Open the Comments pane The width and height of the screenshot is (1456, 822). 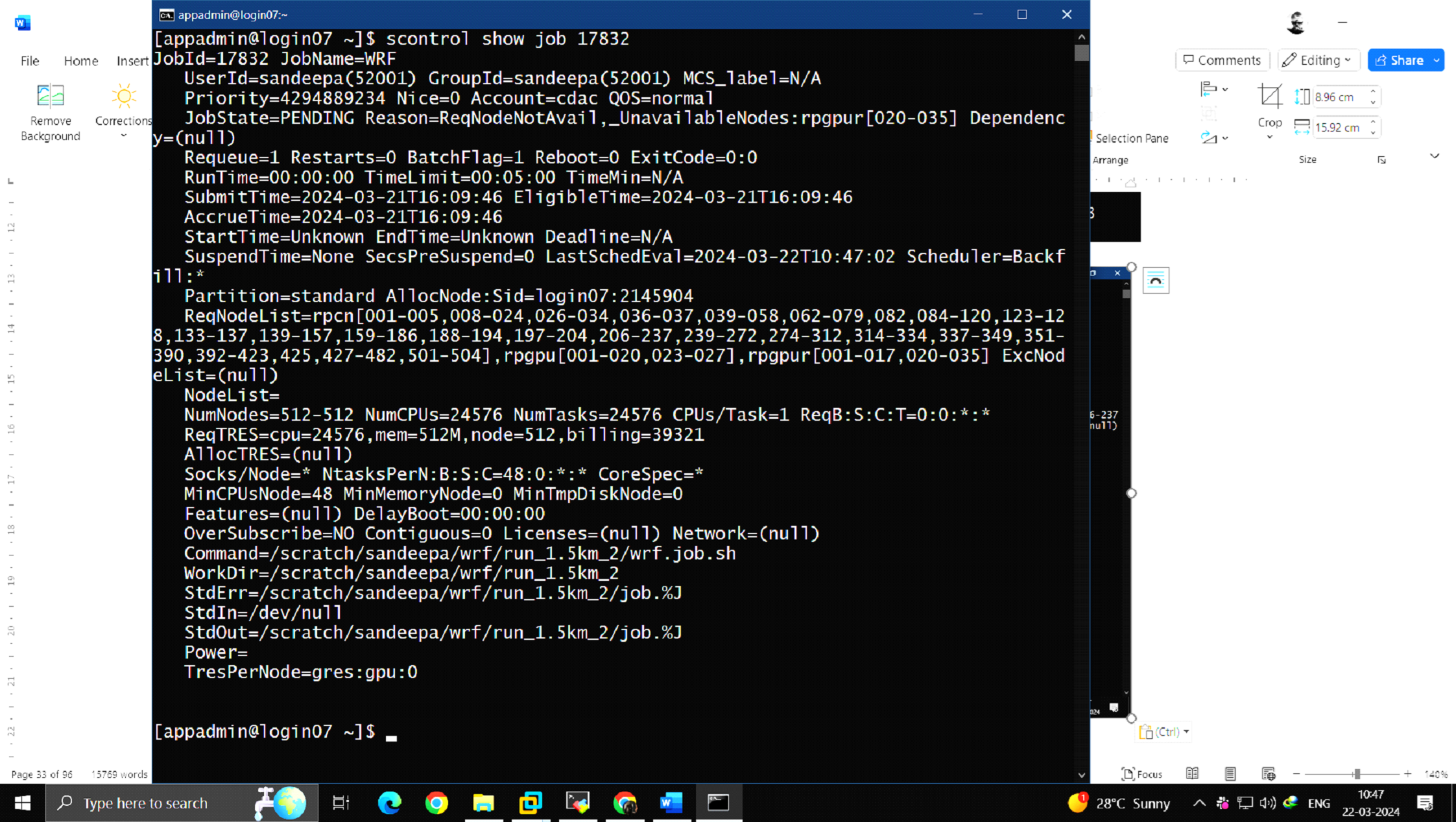(x=1222, y=60)
